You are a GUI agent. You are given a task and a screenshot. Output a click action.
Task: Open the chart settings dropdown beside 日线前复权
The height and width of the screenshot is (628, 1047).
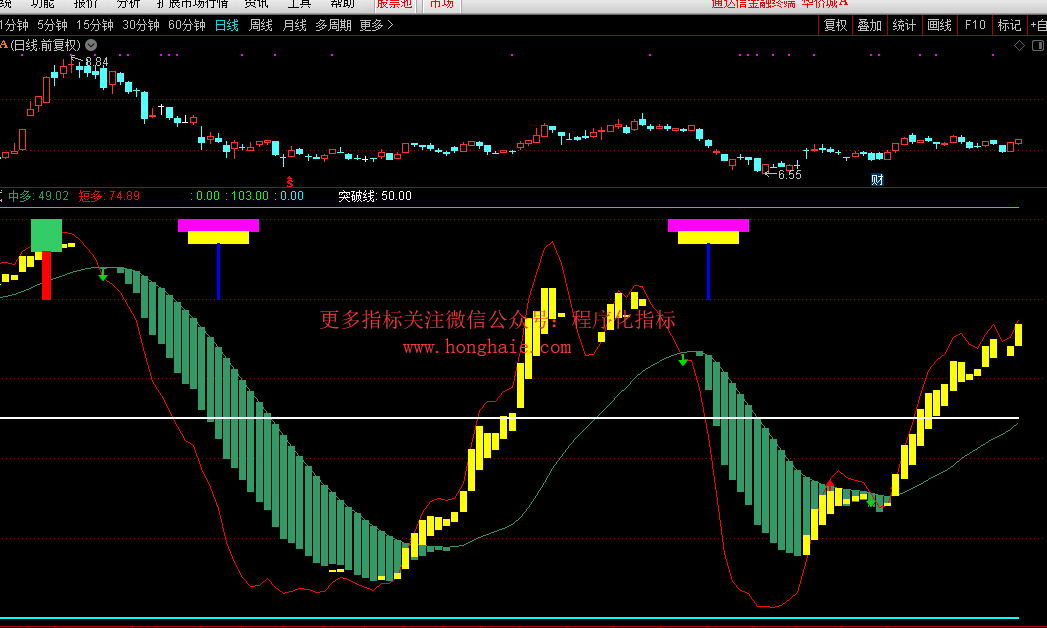[x=91, y=45]
